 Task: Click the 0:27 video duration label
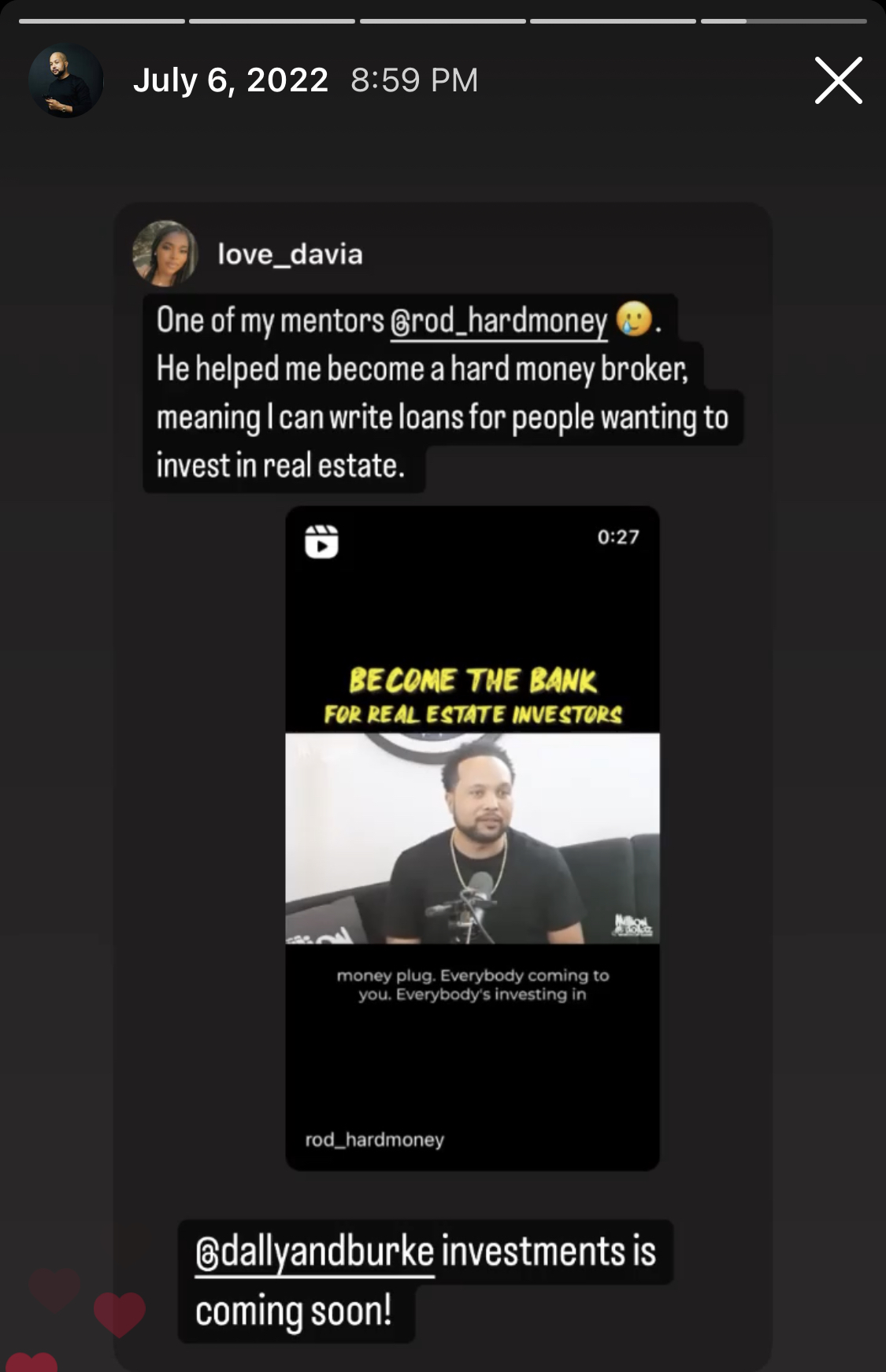tap(618, 537)
